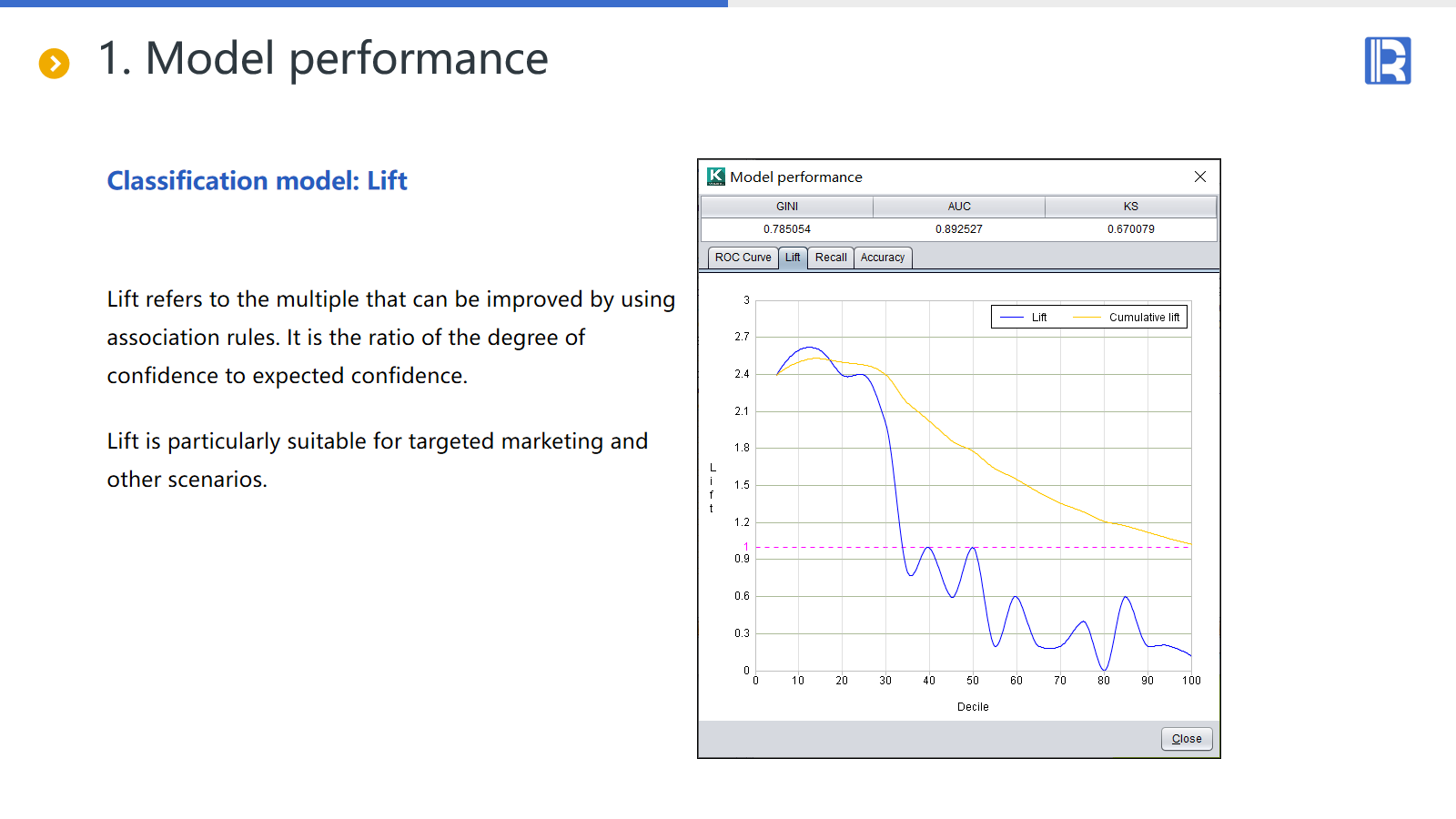1456x819 pixels.
Task: Click the AUC value 0.892527
Action: click(x=958, y=229)
